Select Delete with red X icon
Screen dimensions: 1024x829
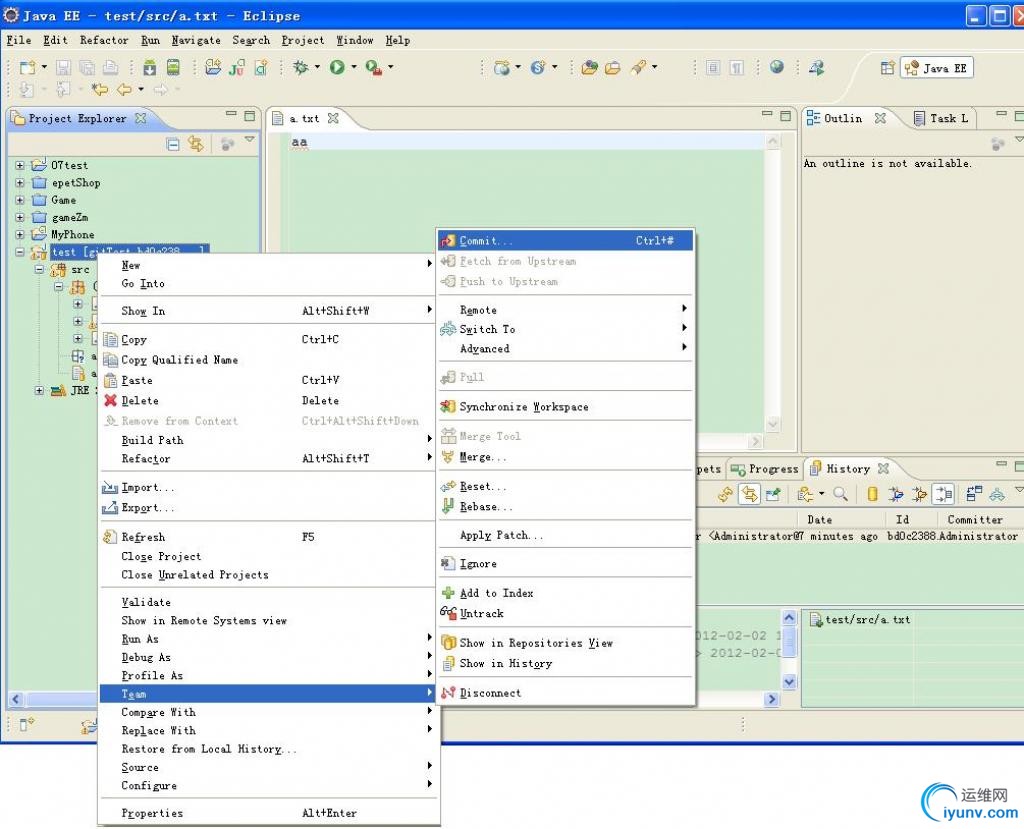click(268, 400)
